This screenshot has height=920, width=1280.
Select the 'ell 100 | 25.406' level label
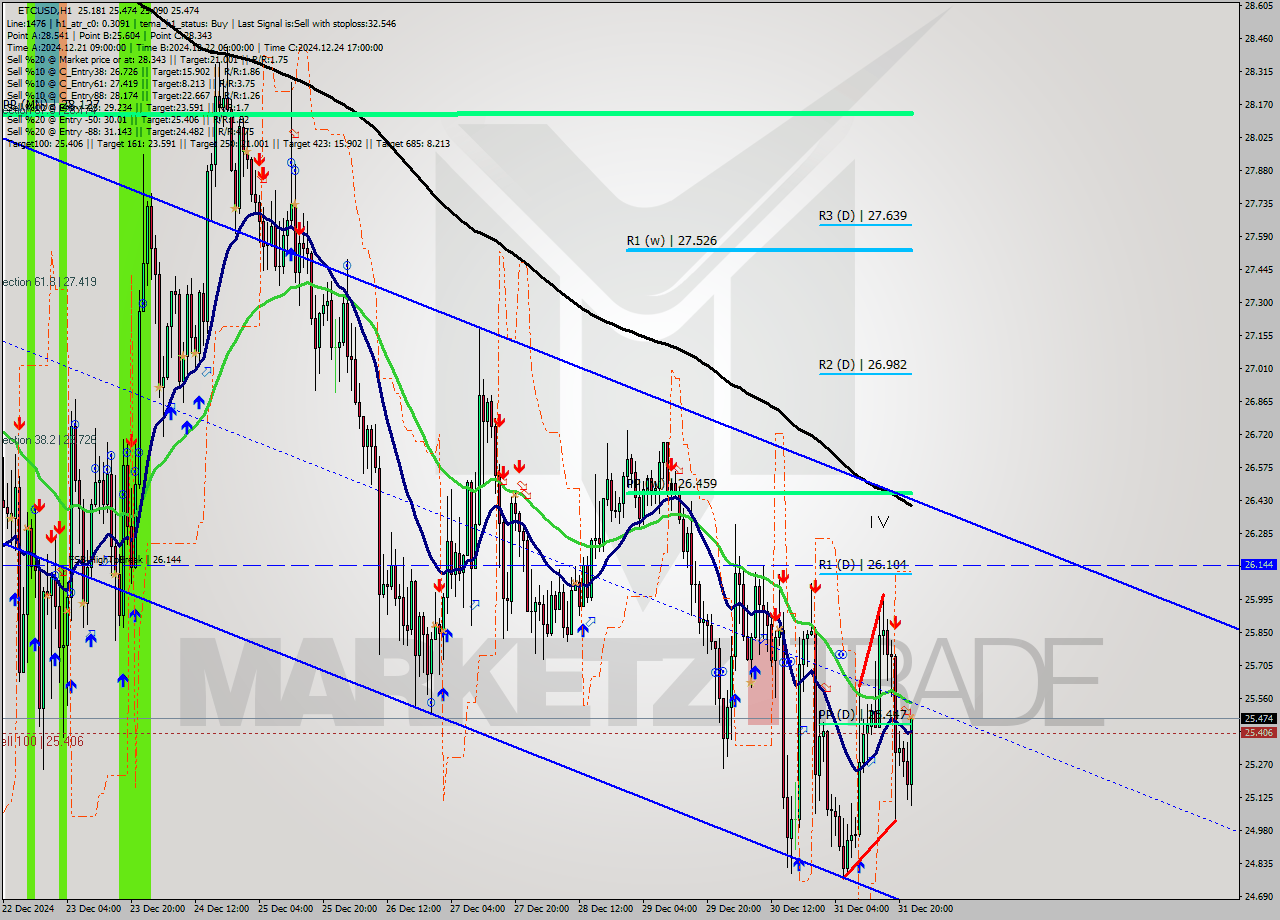coord(42,741)
